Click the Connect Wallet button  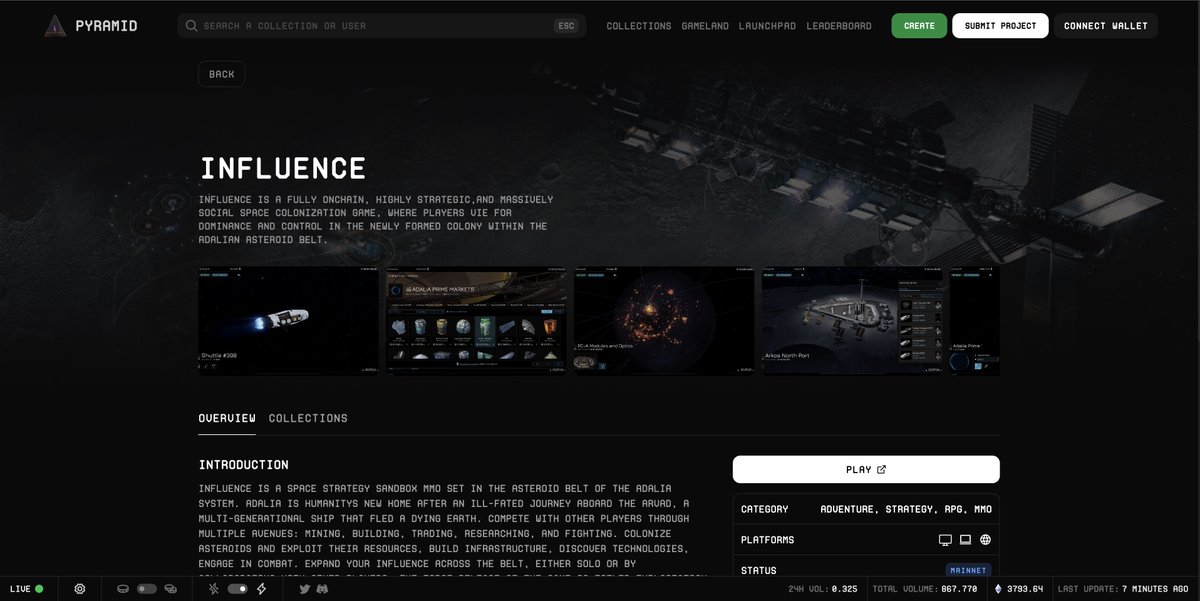(1106, 26)
